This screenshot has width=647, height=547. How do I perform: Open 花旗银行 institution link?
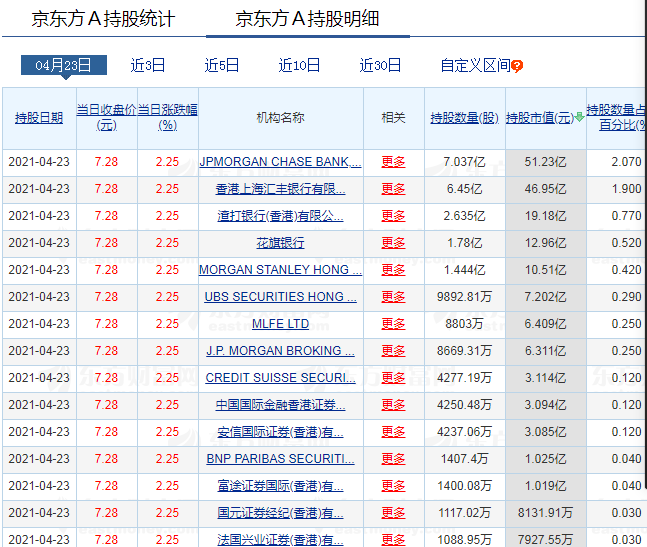tap(280, 243)
